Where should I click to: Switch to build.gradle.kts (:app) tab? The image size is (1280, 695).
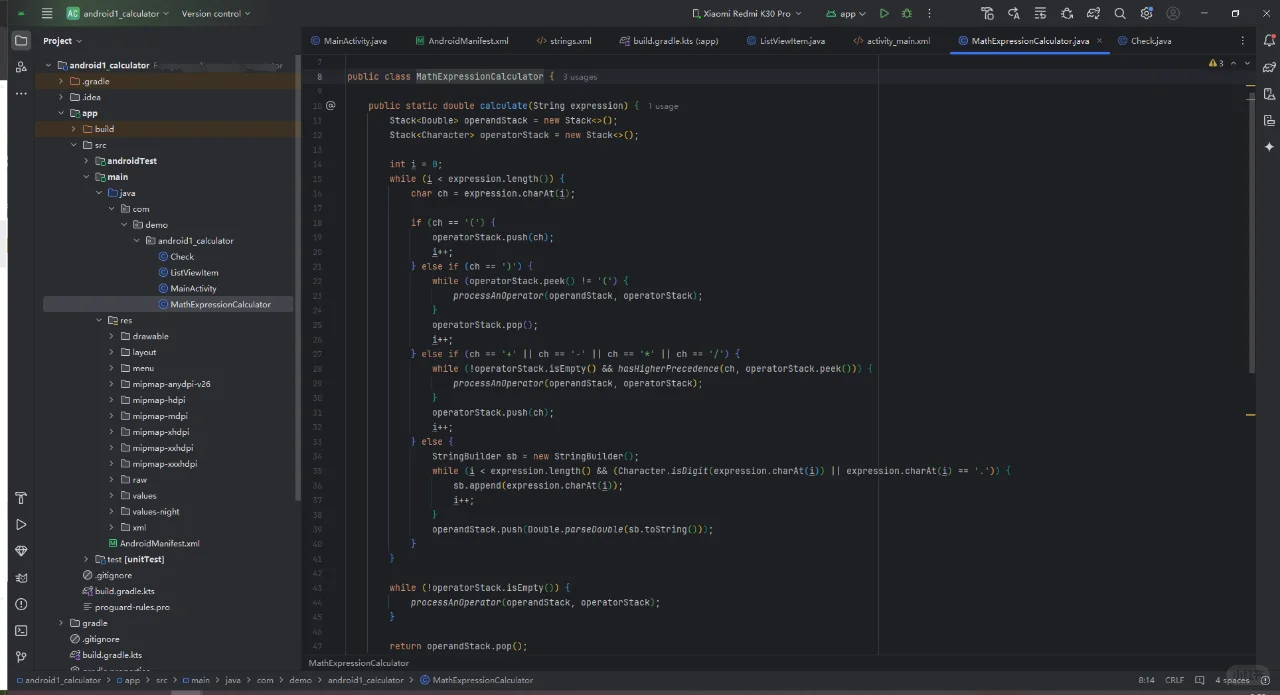pos(668,41)
